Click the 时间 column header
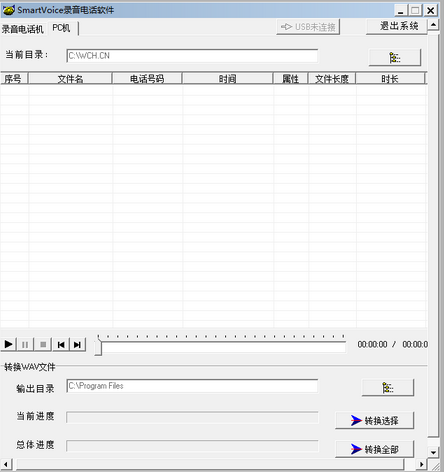This screenshot has height=472, width=444. click(228, 79)
